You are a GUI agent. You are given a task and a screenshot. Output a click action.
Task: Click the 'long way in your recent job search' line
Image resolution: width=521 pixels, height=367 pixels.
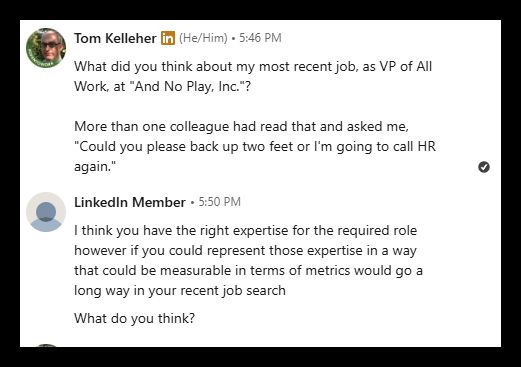click(180, 290)
